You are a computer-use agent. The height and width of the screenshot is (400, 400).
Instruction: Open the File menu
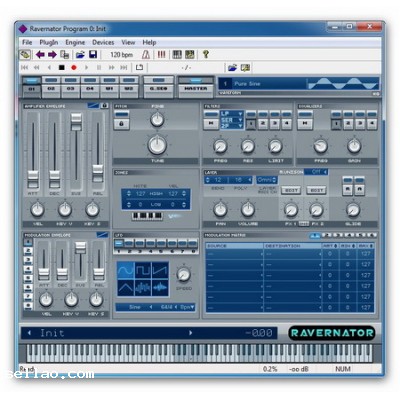[x=27, y=42]
